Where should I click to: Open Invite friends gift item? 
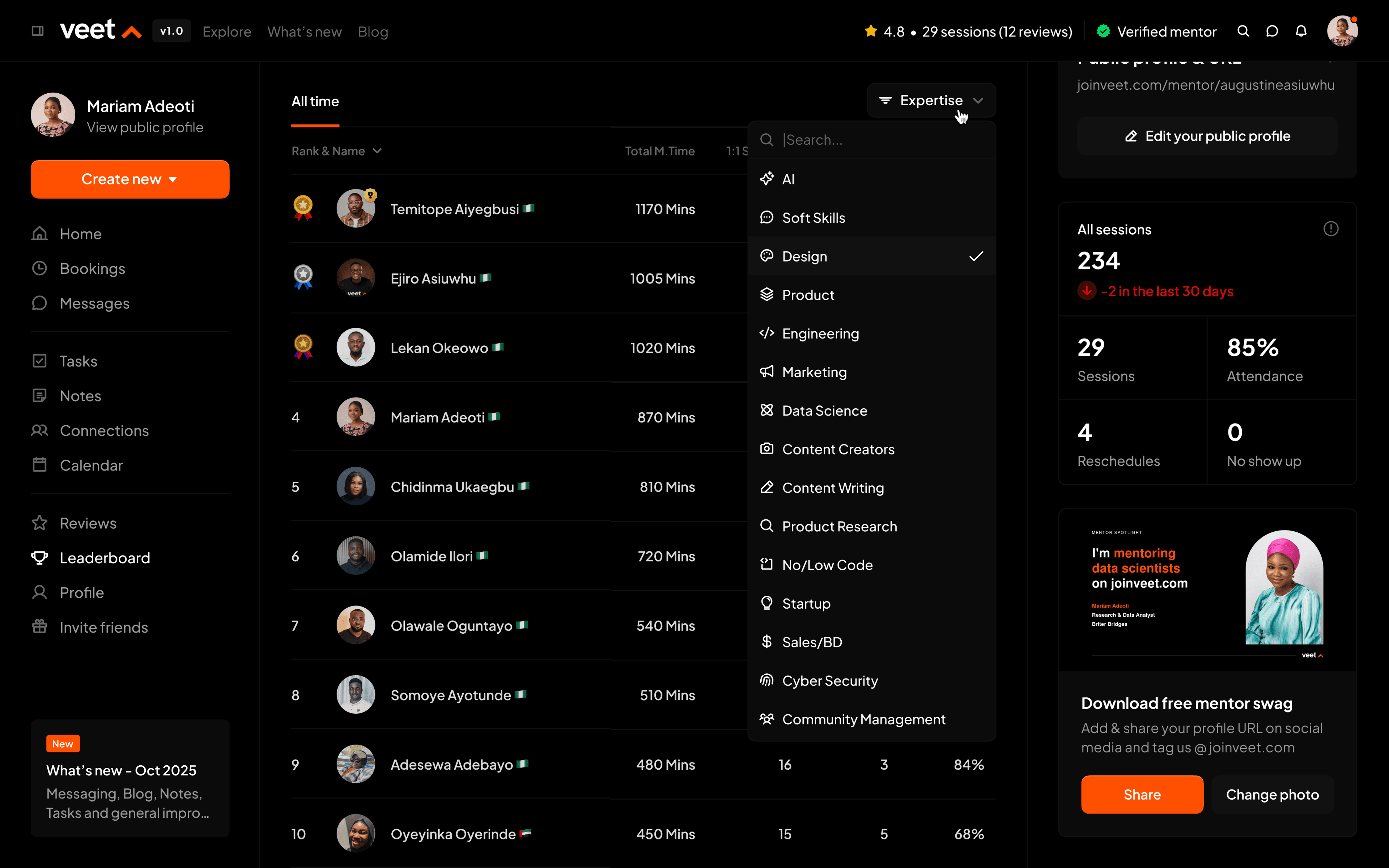pyautogui.click(x=103, y=627)
